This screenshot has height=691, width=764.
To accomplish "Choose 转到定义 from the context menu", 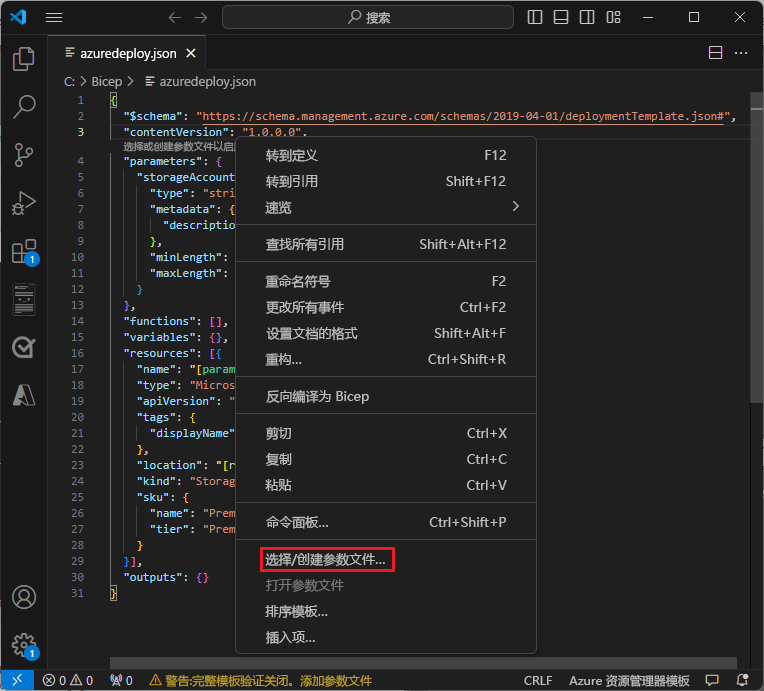I will click(386, 155).
